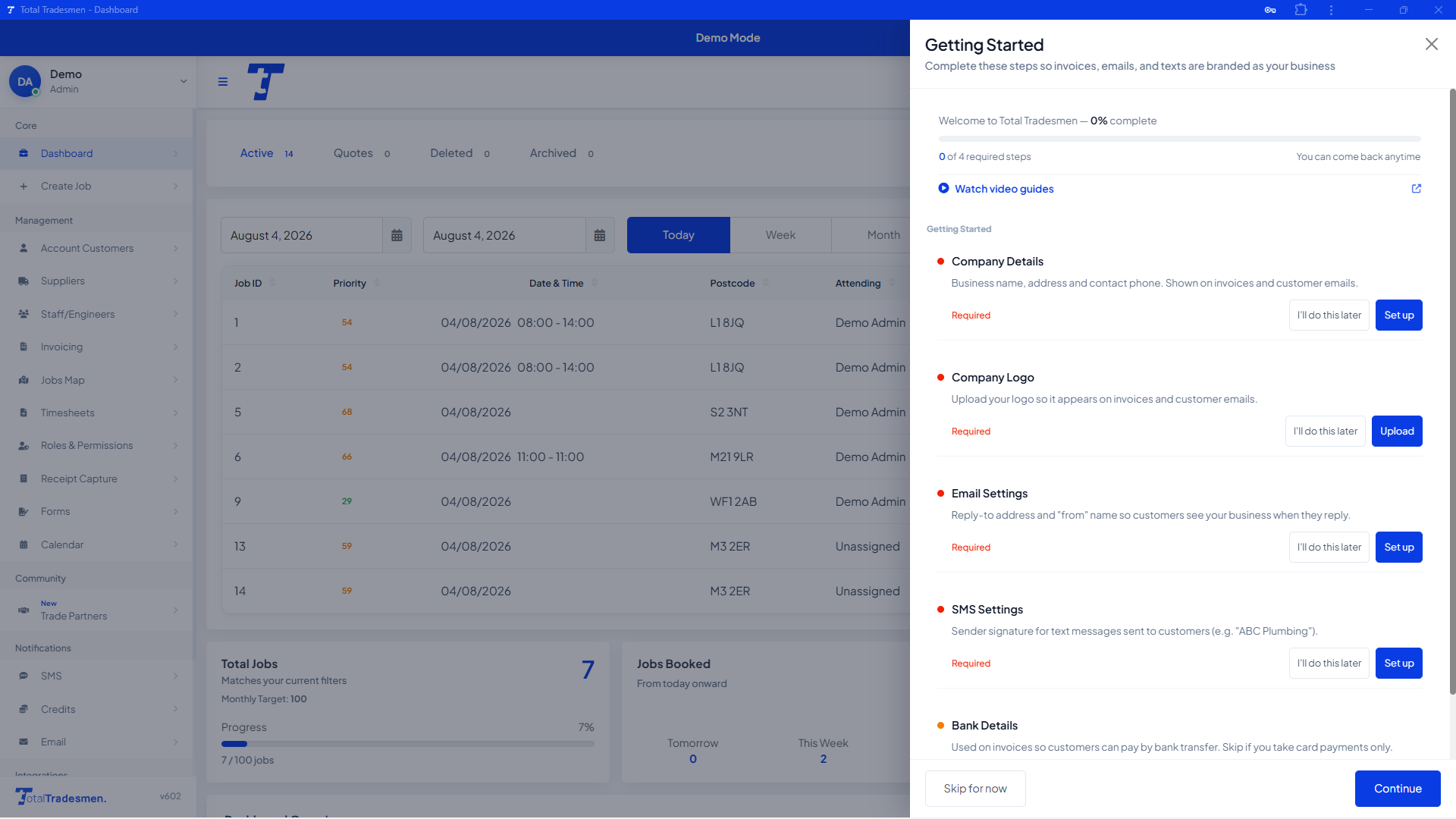Sort the table by Date & Time

click(563, 283)
